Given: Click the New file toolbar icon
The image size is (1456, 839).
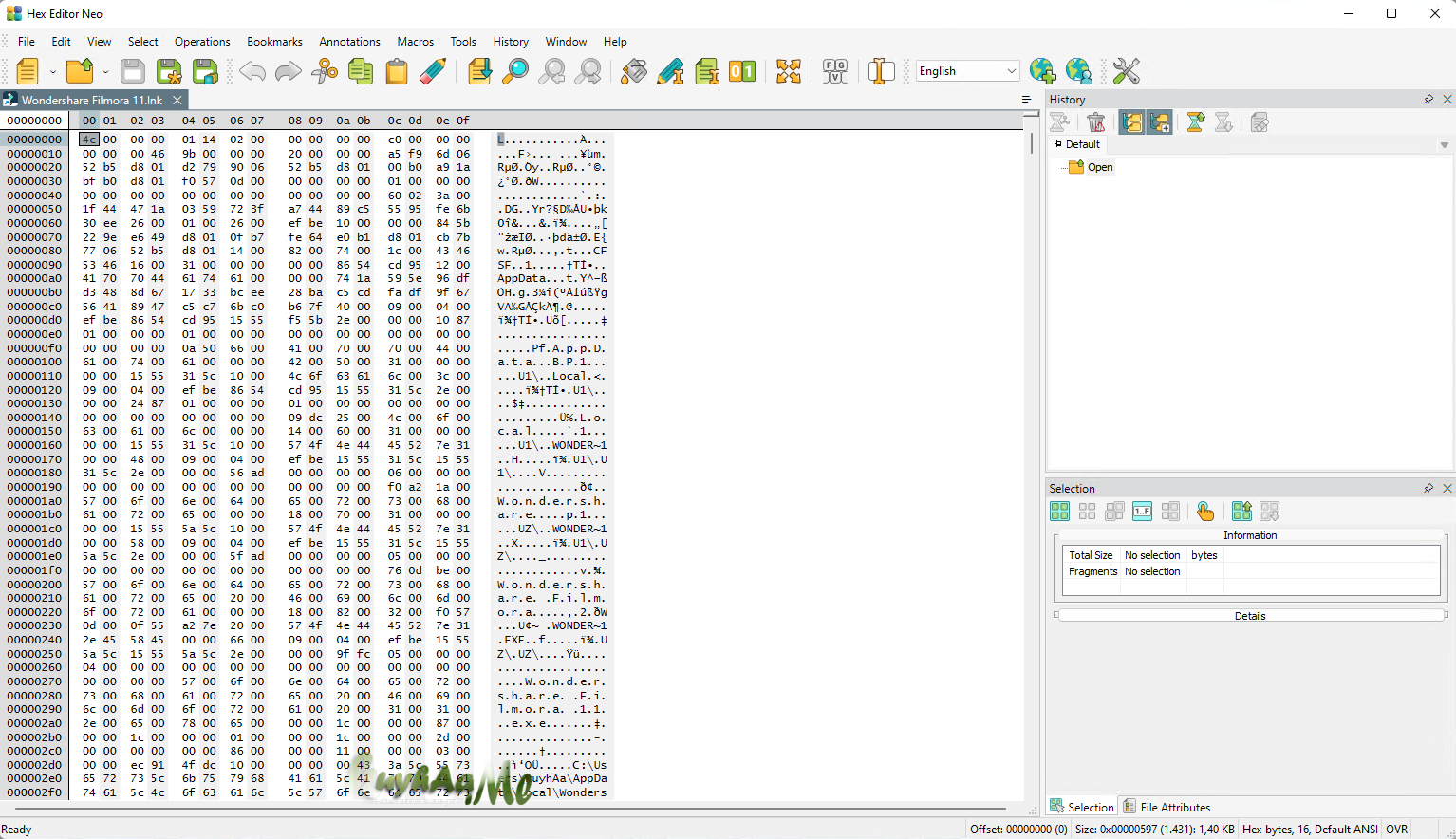Looking at the screenshot, I should [x=28, y=71].
